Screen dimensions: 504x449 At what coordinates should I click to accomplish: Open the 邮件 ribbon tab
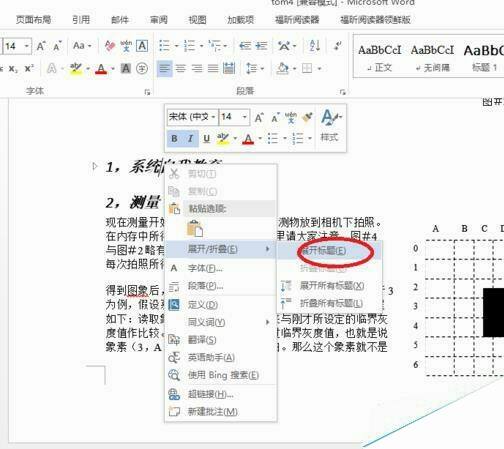coord(120,20)
